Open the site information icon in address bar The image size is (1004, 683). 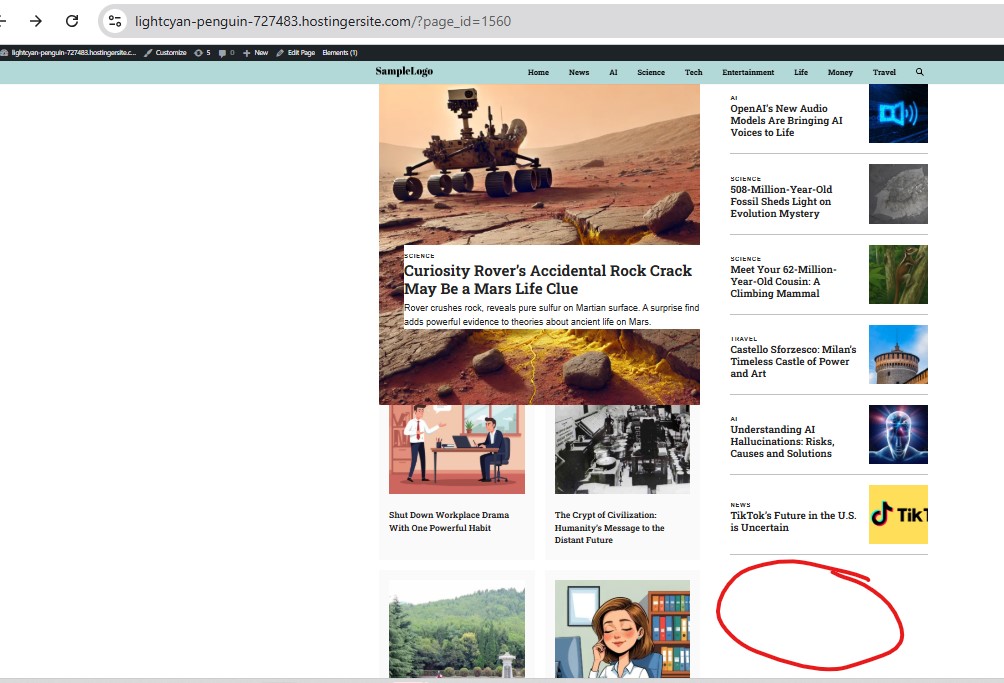(x=115, y=21)
